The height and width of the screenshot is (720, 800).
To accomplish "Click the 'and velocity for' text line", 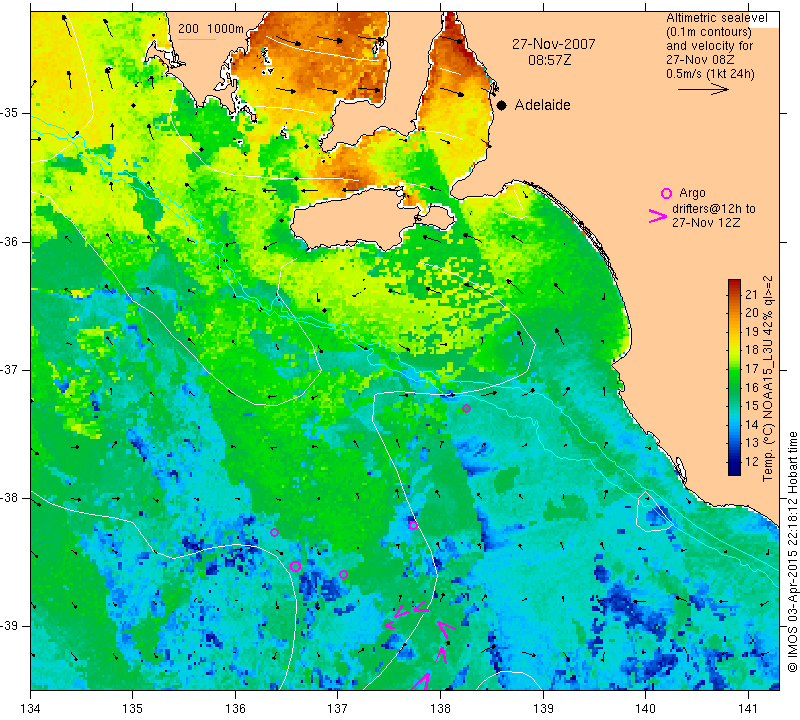I will [710, 46].
